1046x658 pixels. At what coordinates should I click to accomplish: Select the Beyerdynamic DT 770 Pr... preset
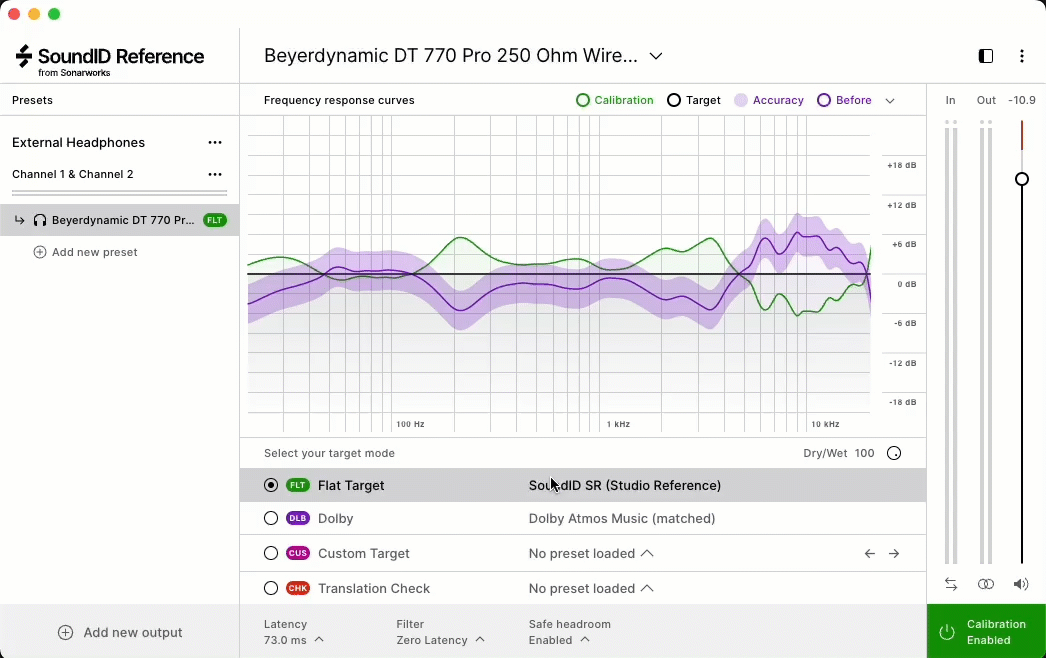click(119, 220)
